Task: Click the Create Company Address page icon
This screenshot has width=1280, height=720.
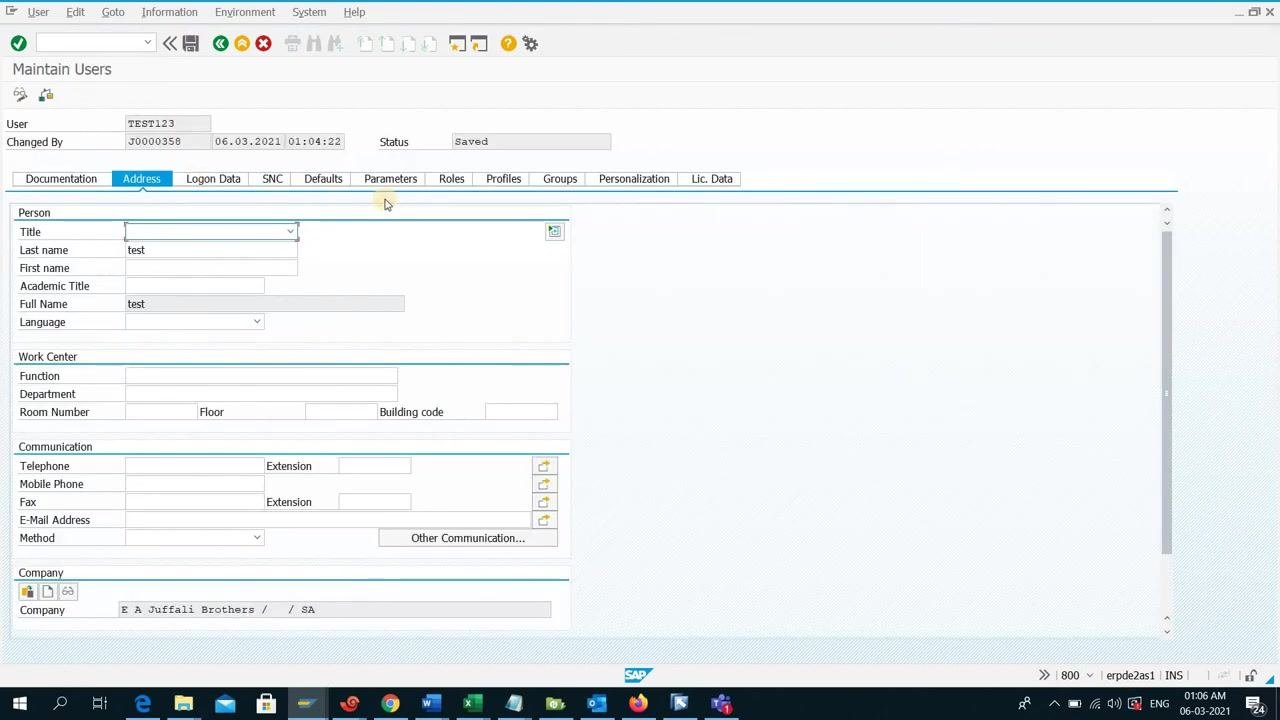Action: 47,591
